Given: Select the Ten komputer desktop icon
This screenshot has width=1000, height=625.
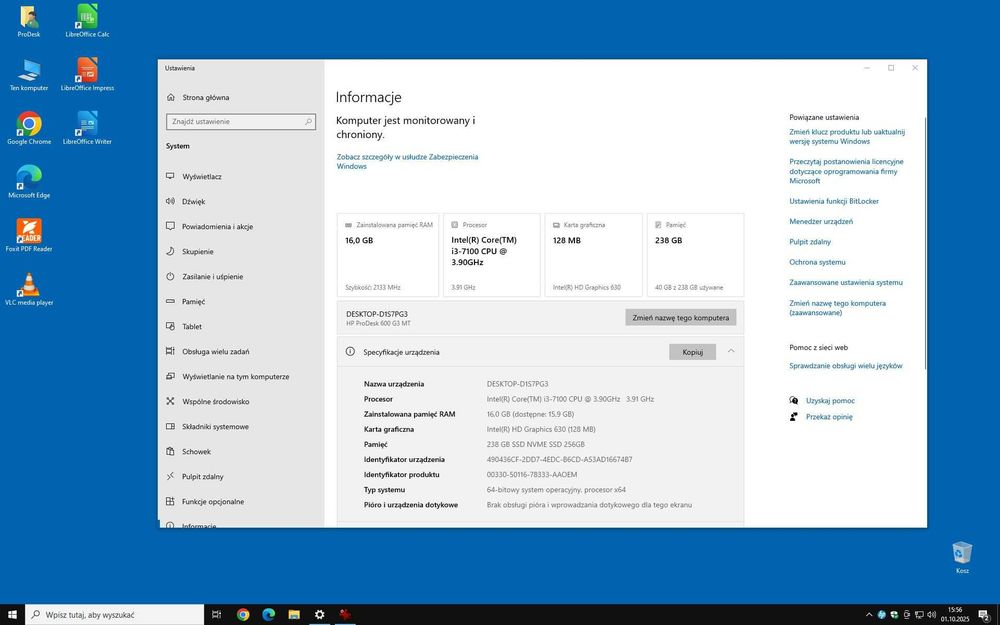Looking at the screenshot, I should 29,75.
